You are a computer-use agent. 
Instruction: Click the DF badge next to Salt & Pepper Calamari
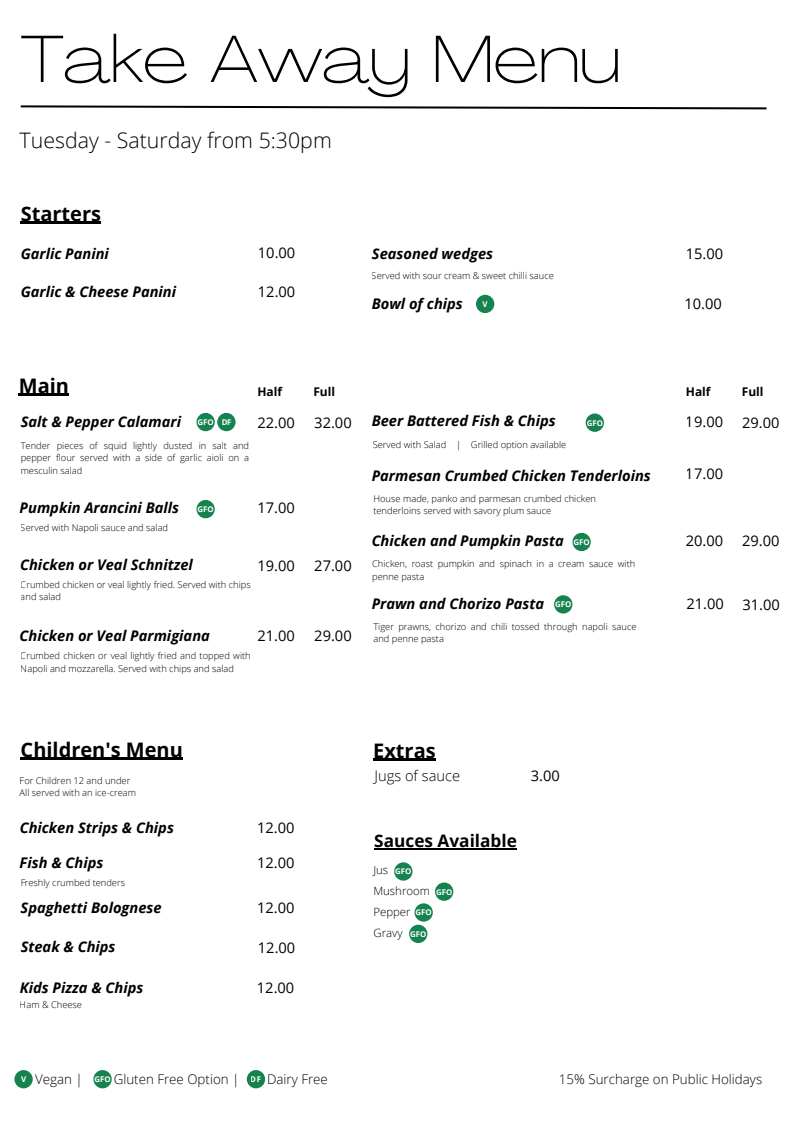point(227,422)
